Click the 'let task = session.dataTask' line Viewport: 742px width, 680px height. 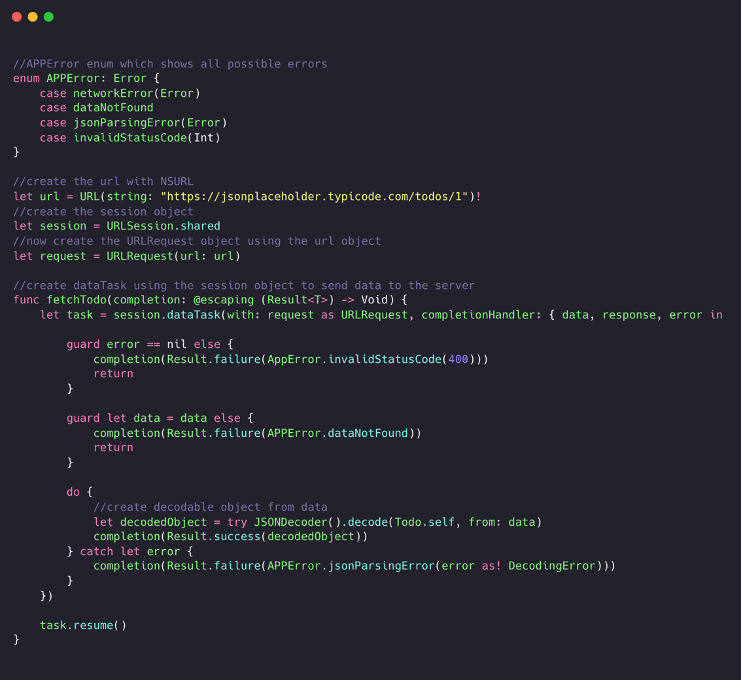pos(381,315)
